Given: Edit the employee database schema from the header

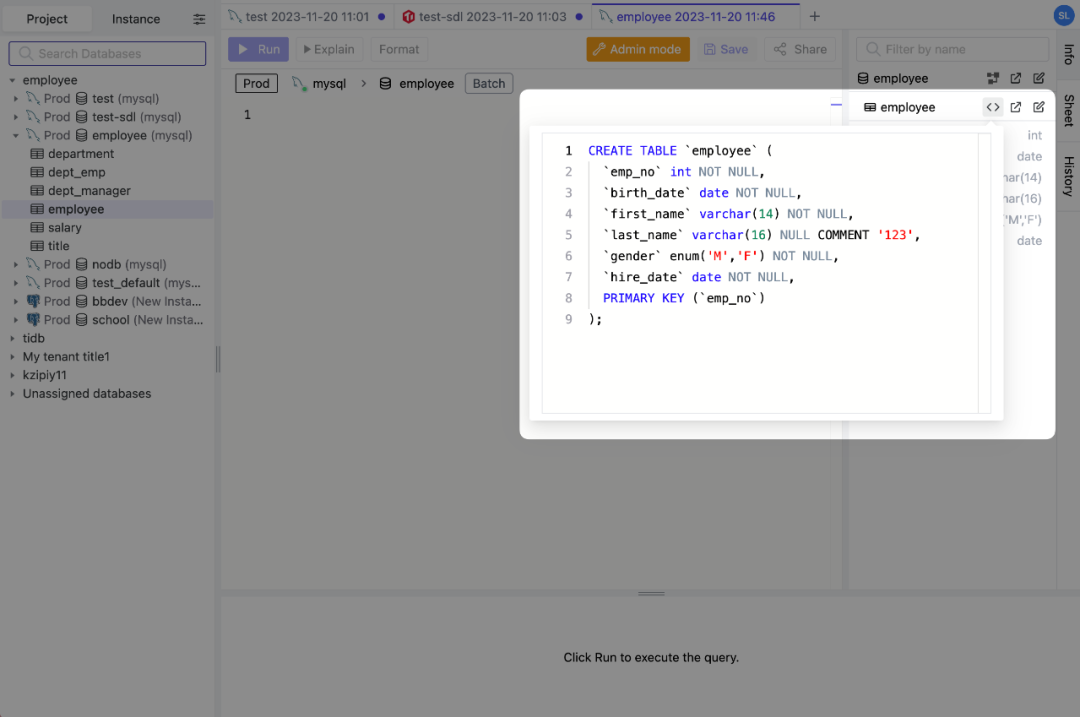Looking at the screenshot, I should point(1039,79).
